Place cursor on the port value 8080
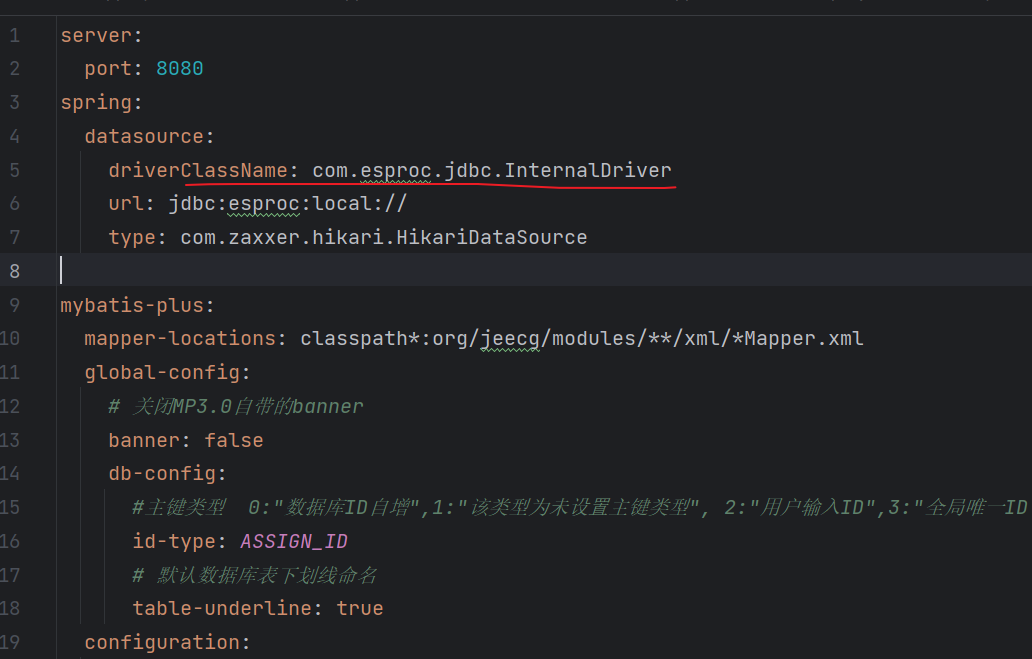Screen dimensions: 1032x659 180,69
